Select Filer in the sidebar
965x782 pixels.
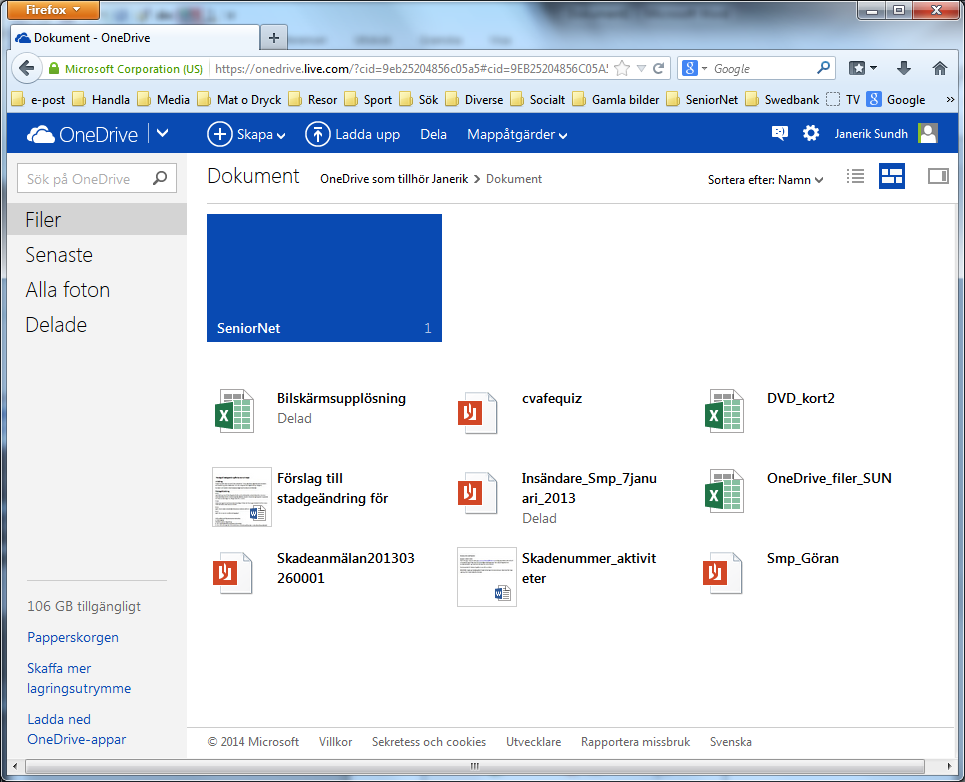pyautogui.click(x=97, y=220)
